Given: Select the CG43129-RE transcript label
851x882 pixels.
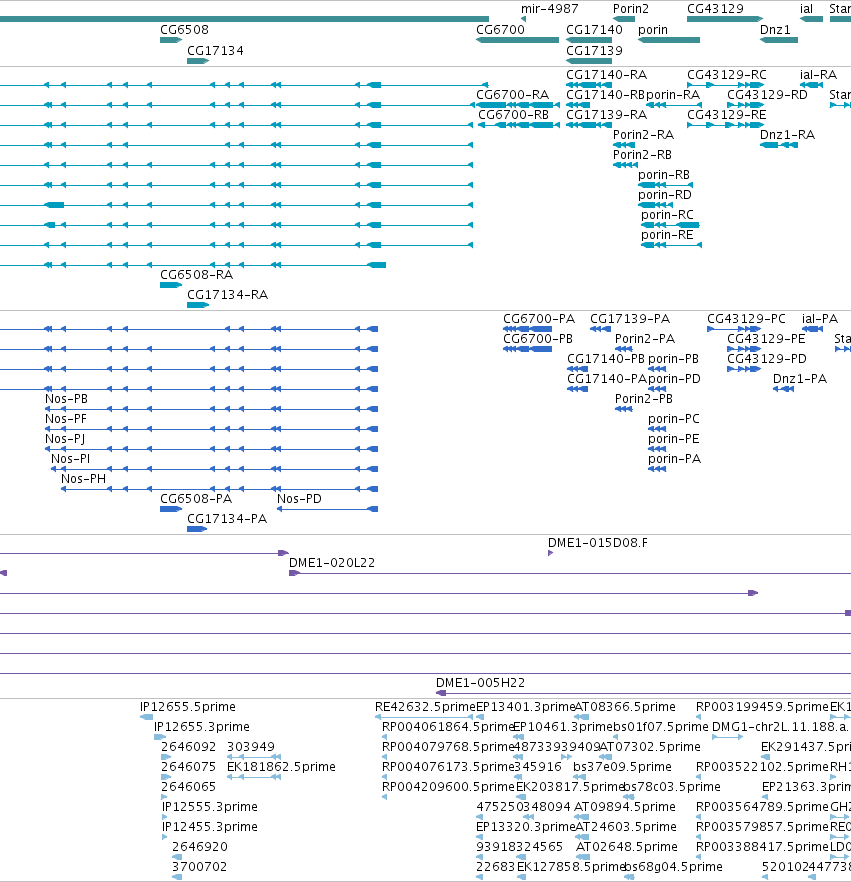Looking at the screenshot, I should 727,115.
